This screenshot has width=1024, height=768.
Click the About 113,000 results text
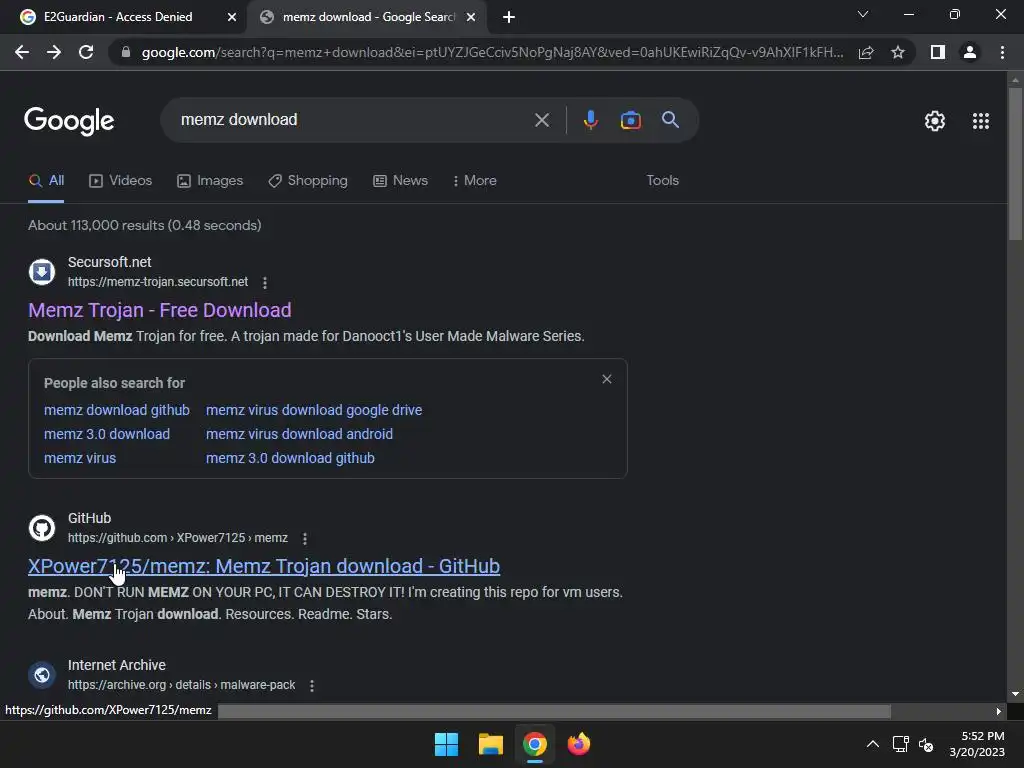click(144, 225)
